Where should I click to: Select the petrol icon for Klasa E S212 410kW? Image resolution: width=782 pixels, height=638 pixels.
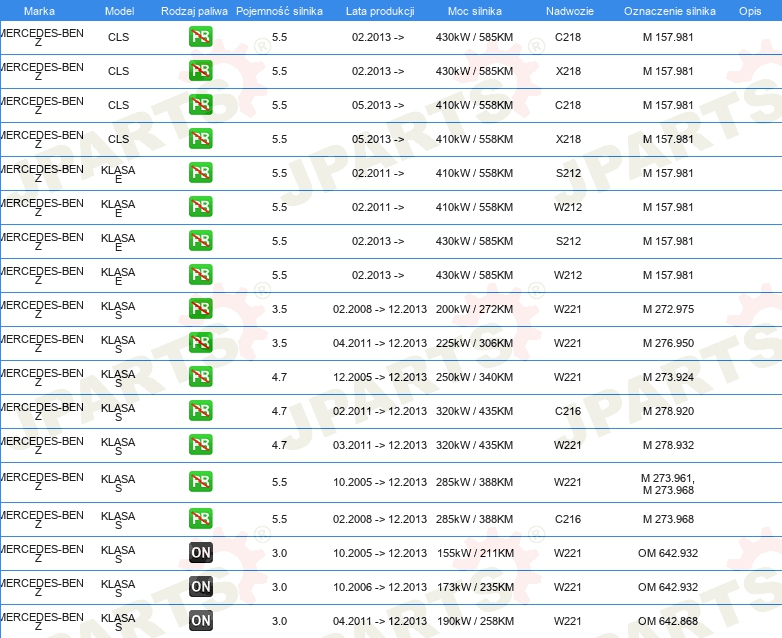[200, 173]
